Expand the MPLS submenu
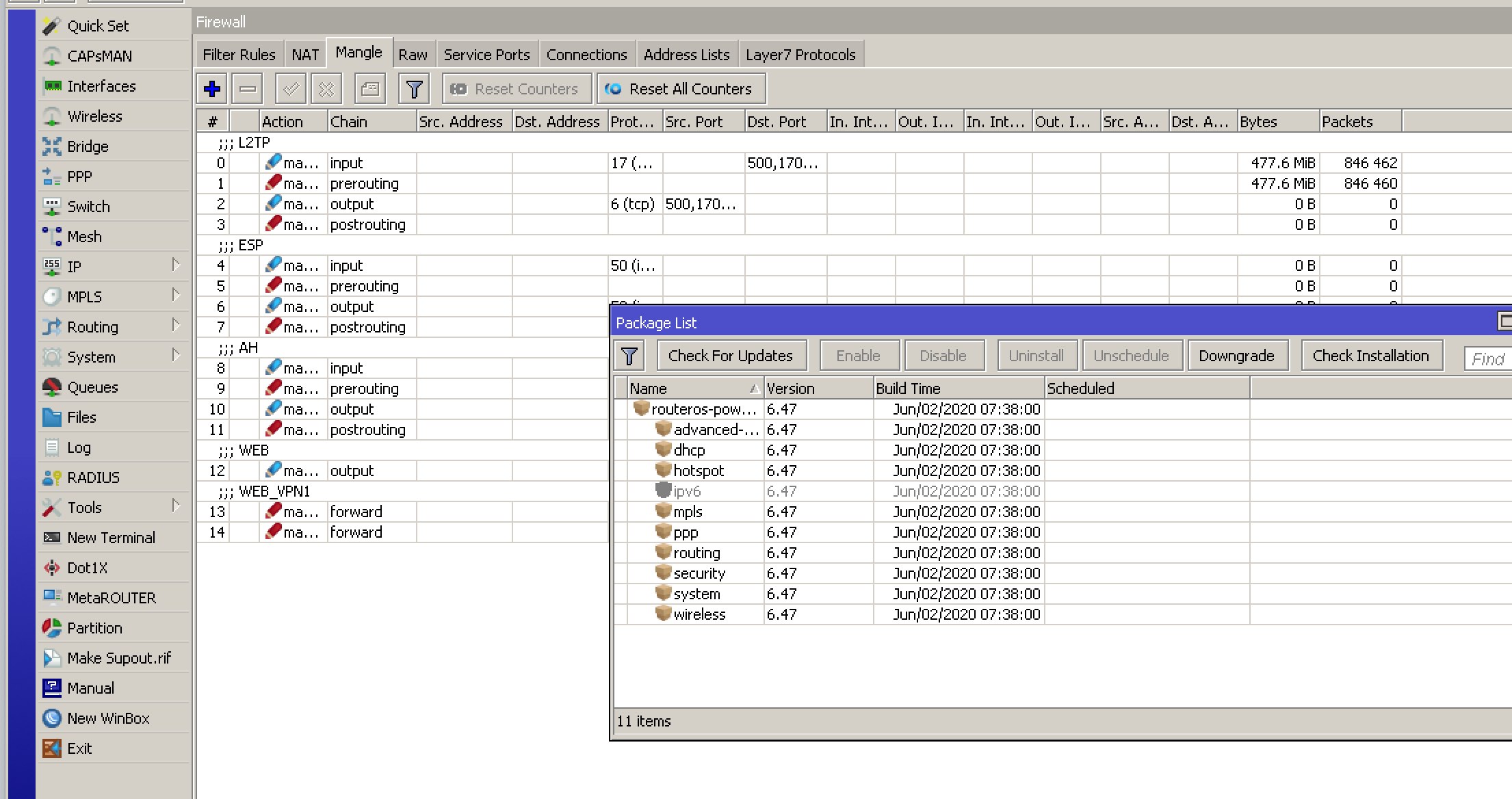Image resolution: width=1512 pixels, height=799 pixels. coord(113,297)
